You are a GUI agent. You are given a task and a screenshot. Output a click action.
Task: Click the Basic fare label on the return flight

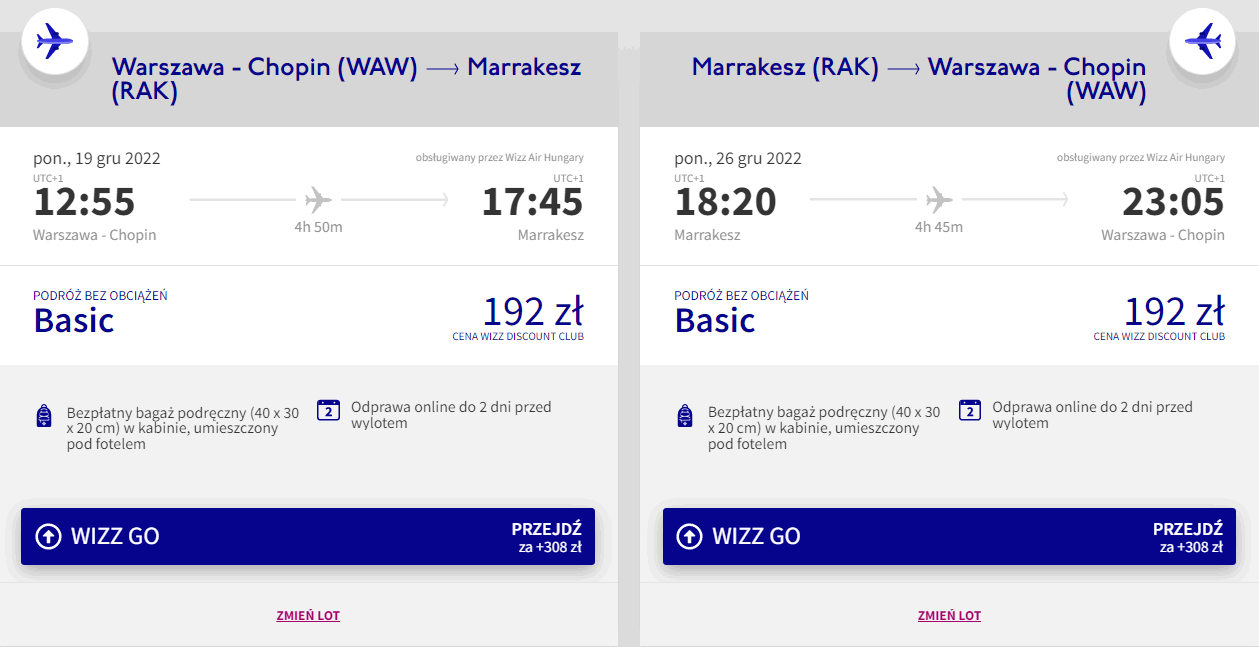715,320
